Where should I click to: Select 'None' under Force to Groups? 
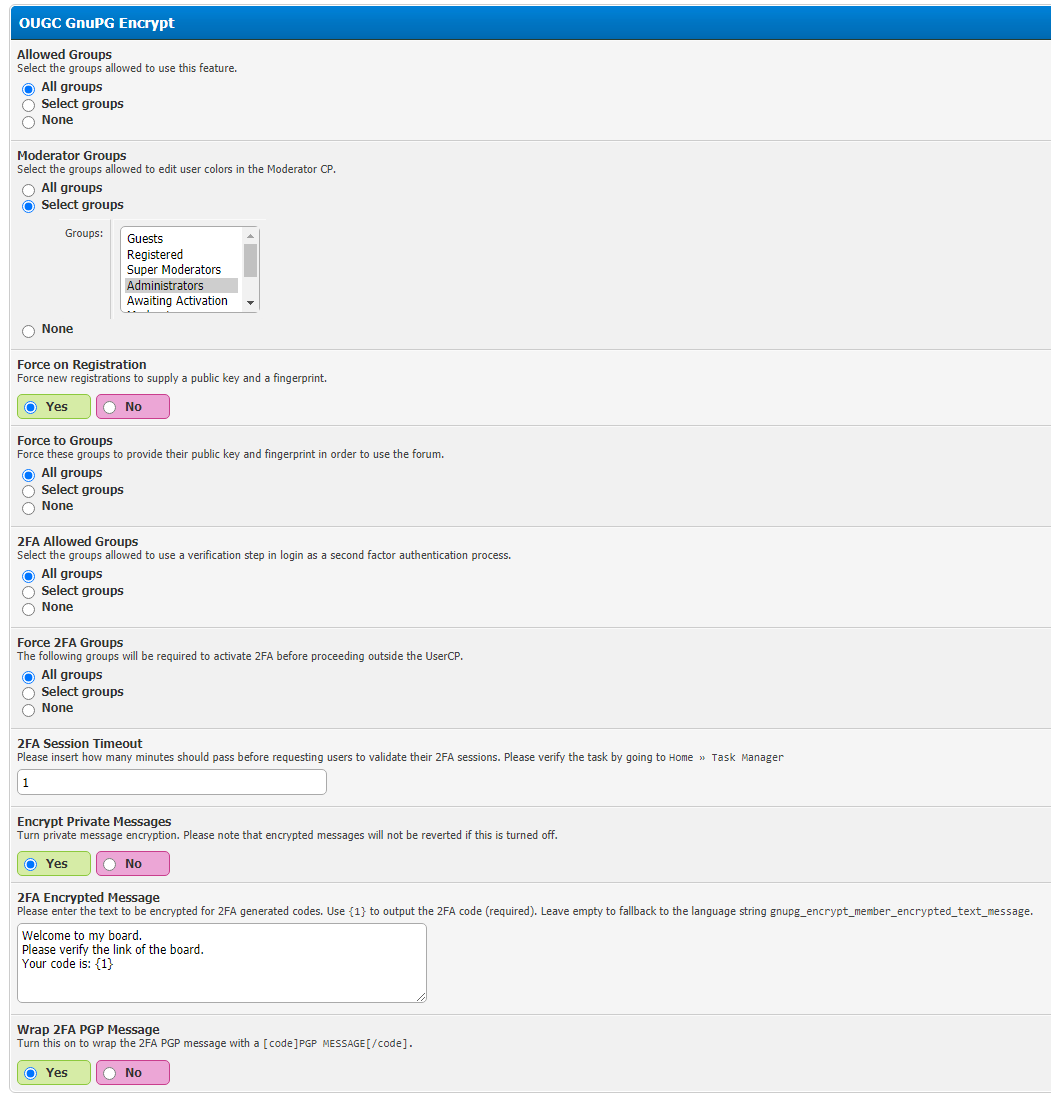pos(28,508)
